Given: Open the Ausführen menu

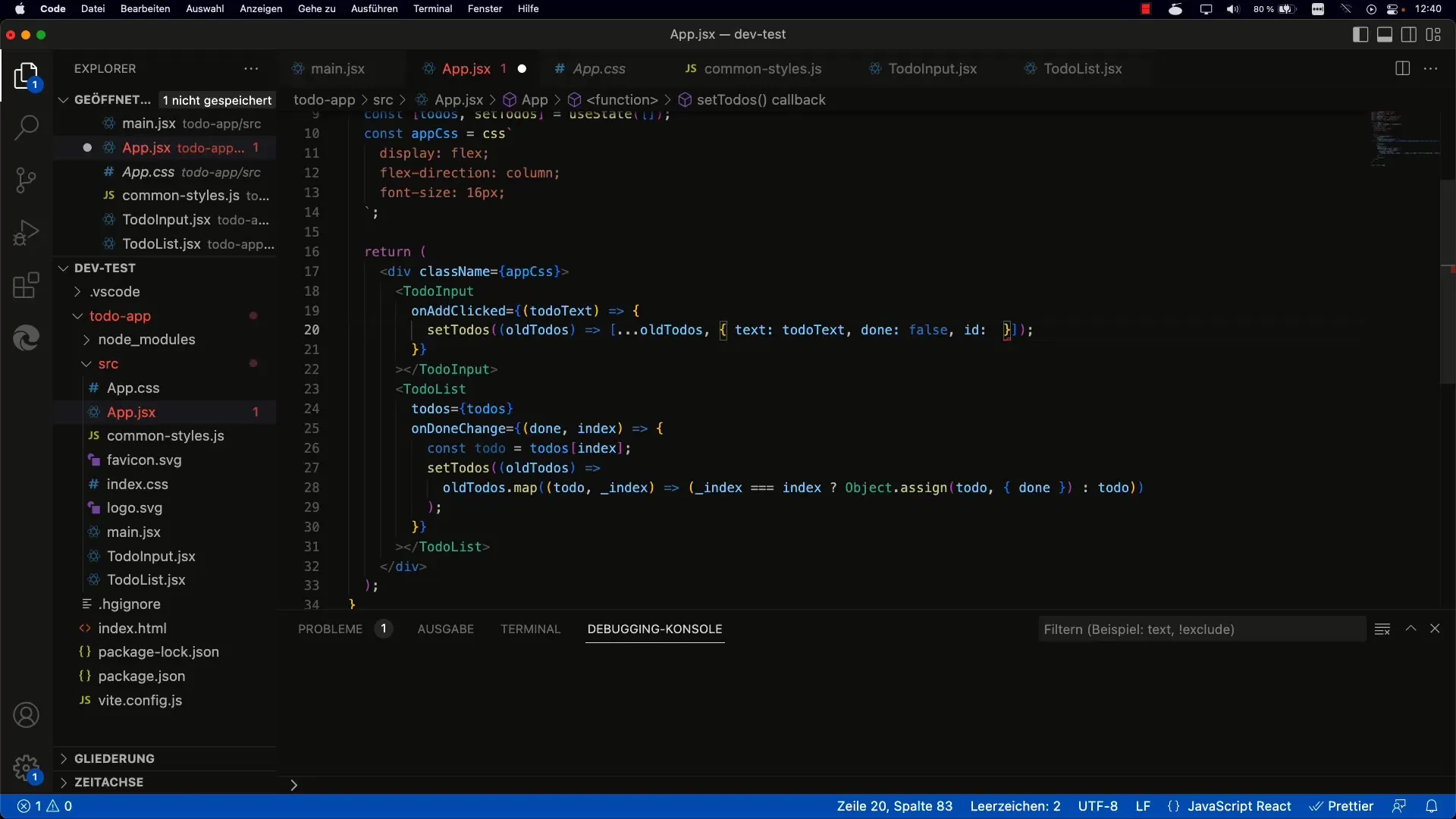Looking at the screenshot, I should point(374,9).
